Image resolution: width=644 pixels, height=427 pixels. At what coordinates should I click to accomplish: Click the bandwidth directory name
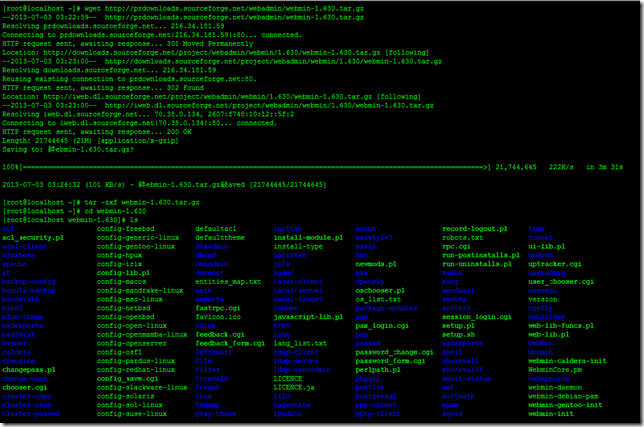click(x=21, y=299)
